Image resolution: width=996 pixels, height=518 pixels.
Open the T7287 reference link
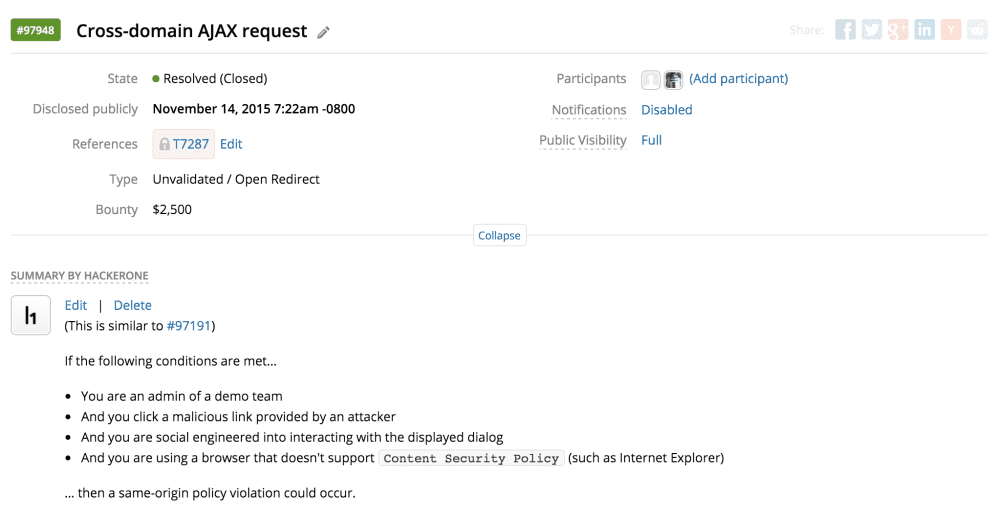point(190,144)
